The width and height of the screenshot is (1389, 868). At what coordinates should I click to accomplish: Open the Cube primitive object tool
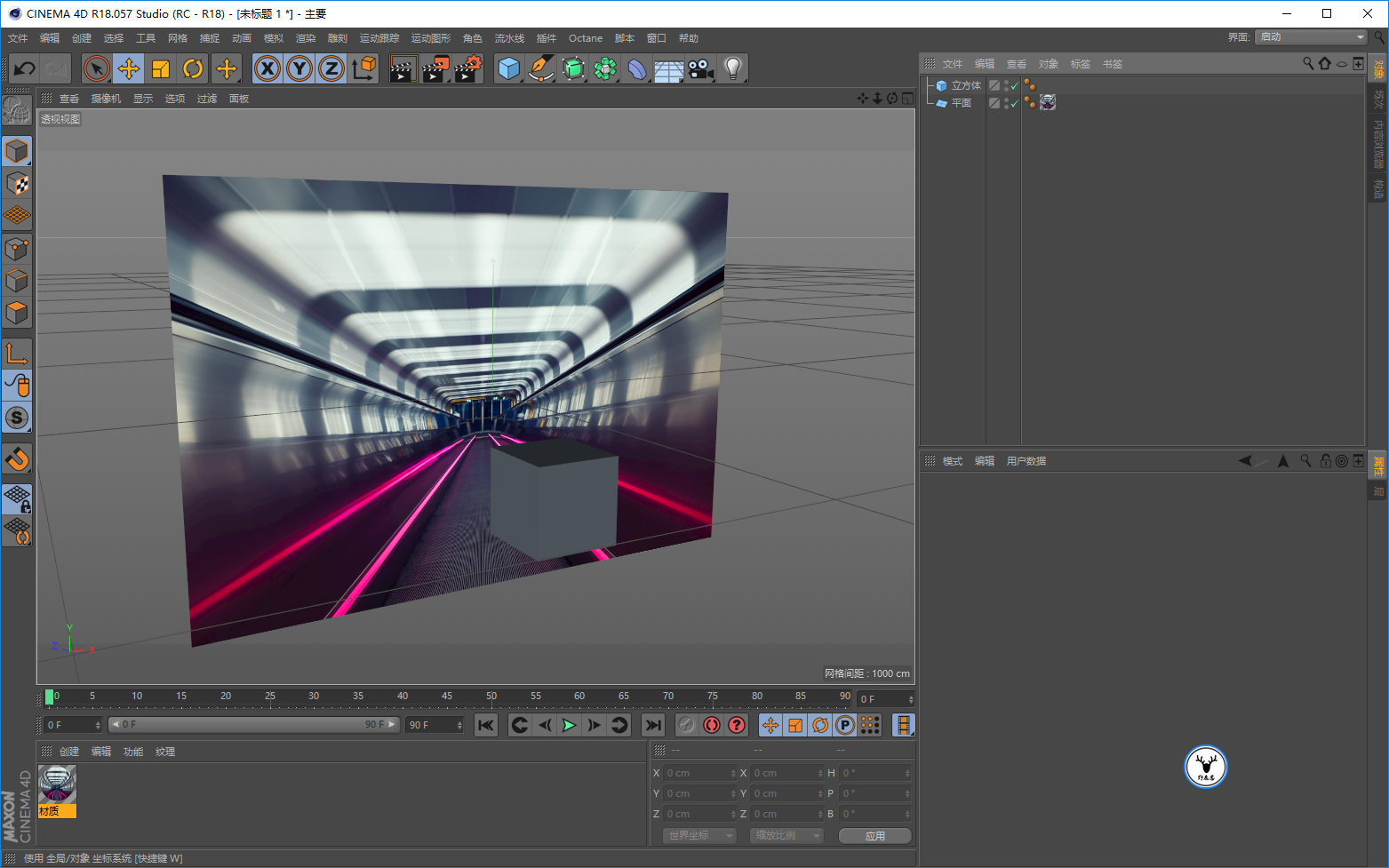pyautogui.click(x=508, y=68)
